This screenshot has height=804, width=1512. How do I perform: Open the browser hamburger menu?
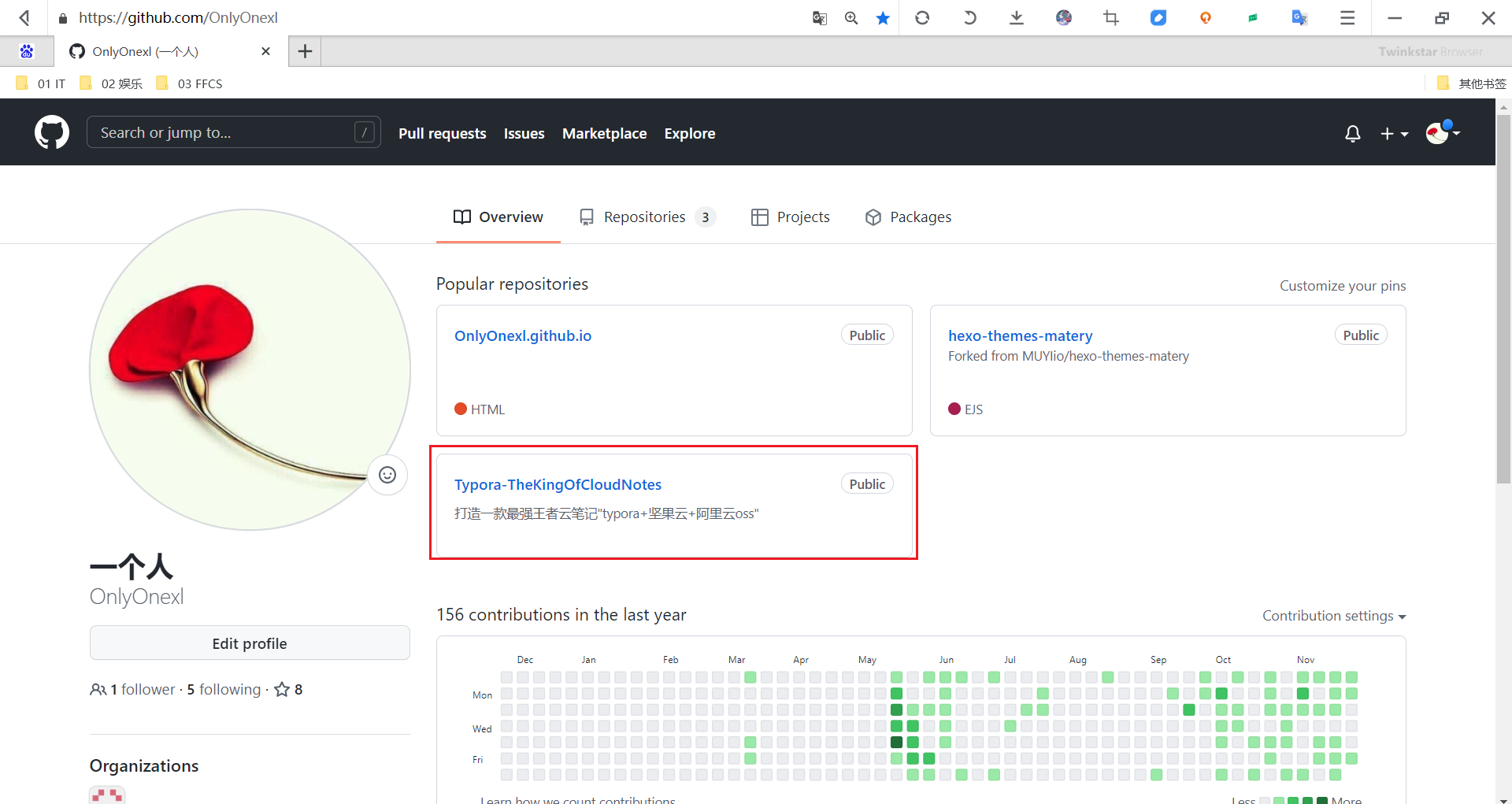pos(1347,17)
